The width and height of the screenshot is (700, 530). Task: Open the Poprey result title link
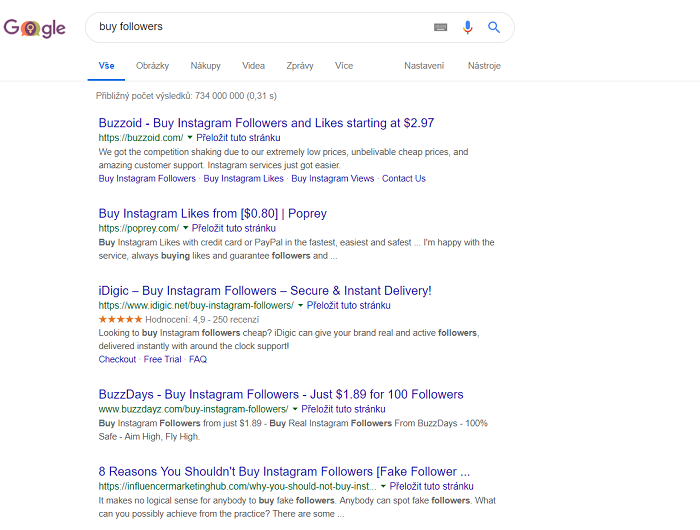coord(212,213)
